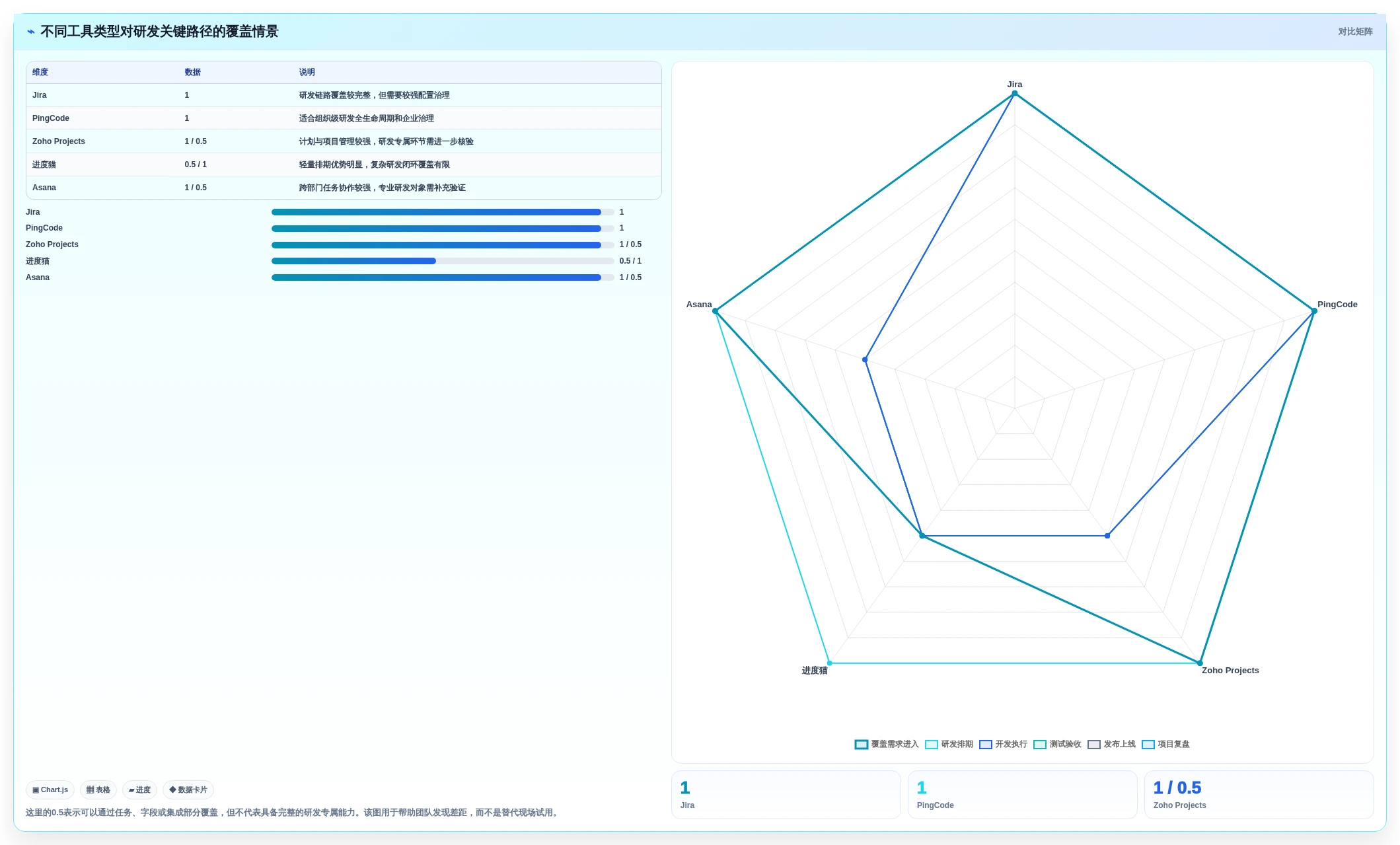Toggle 开发执行 legend swatch

tap(986, 745)
